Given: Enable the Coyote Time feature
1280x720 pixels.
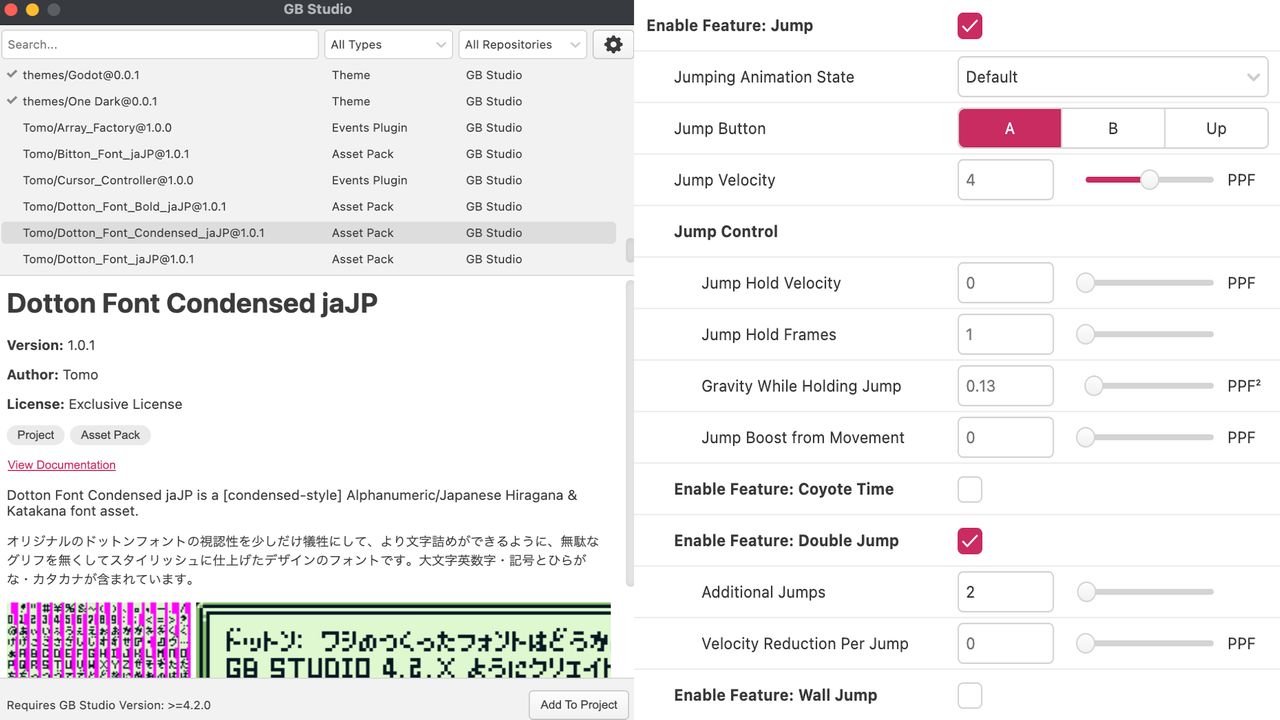Looking at the screenshot, I should click(x=969, y=489).
